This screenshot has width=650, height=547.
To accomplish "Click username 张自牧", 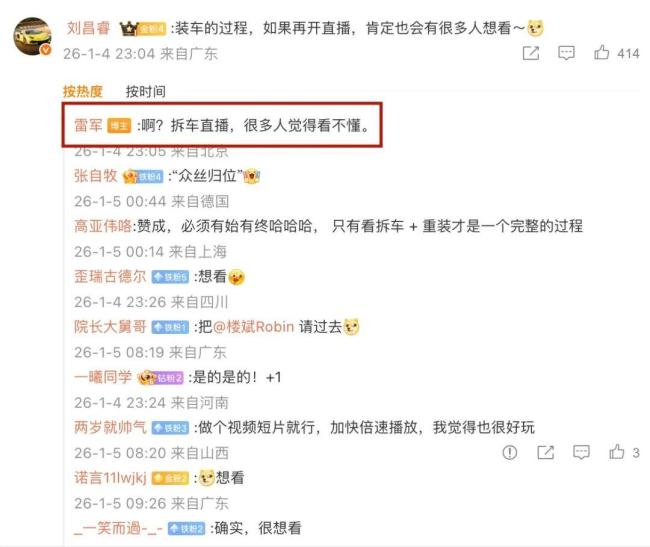I will pyautogui.click(x=96, y=176).
